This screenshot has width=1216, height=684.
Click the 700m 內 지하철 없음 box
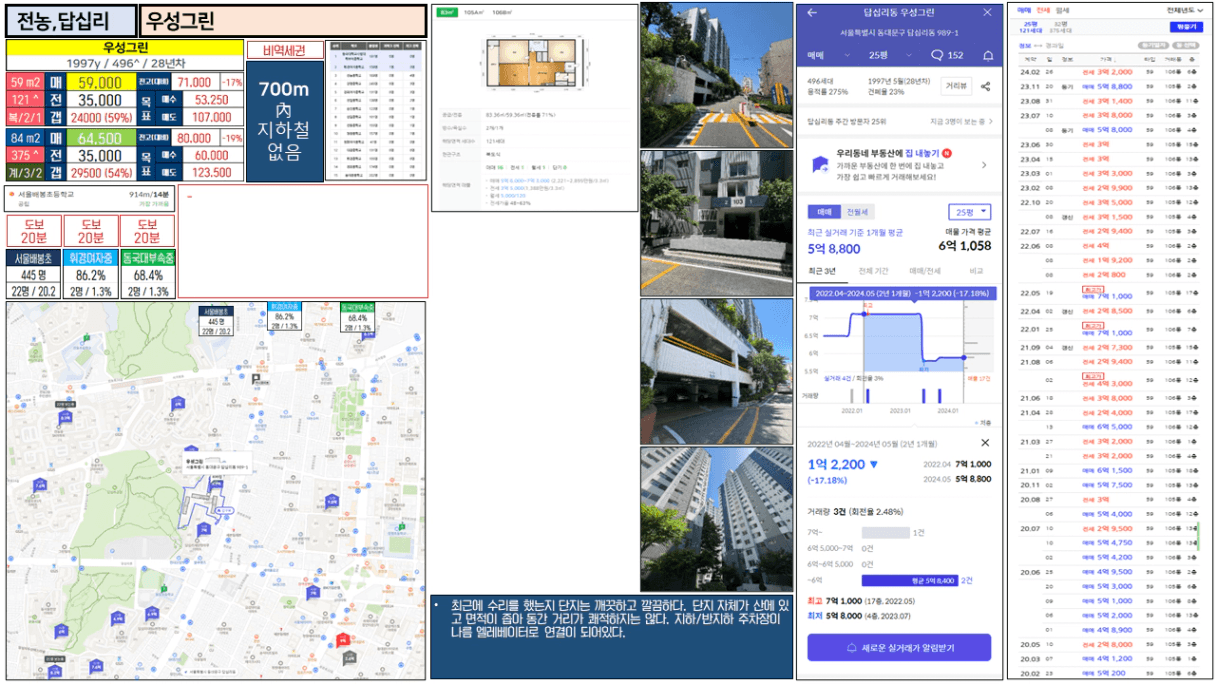[x=285, y=121]
